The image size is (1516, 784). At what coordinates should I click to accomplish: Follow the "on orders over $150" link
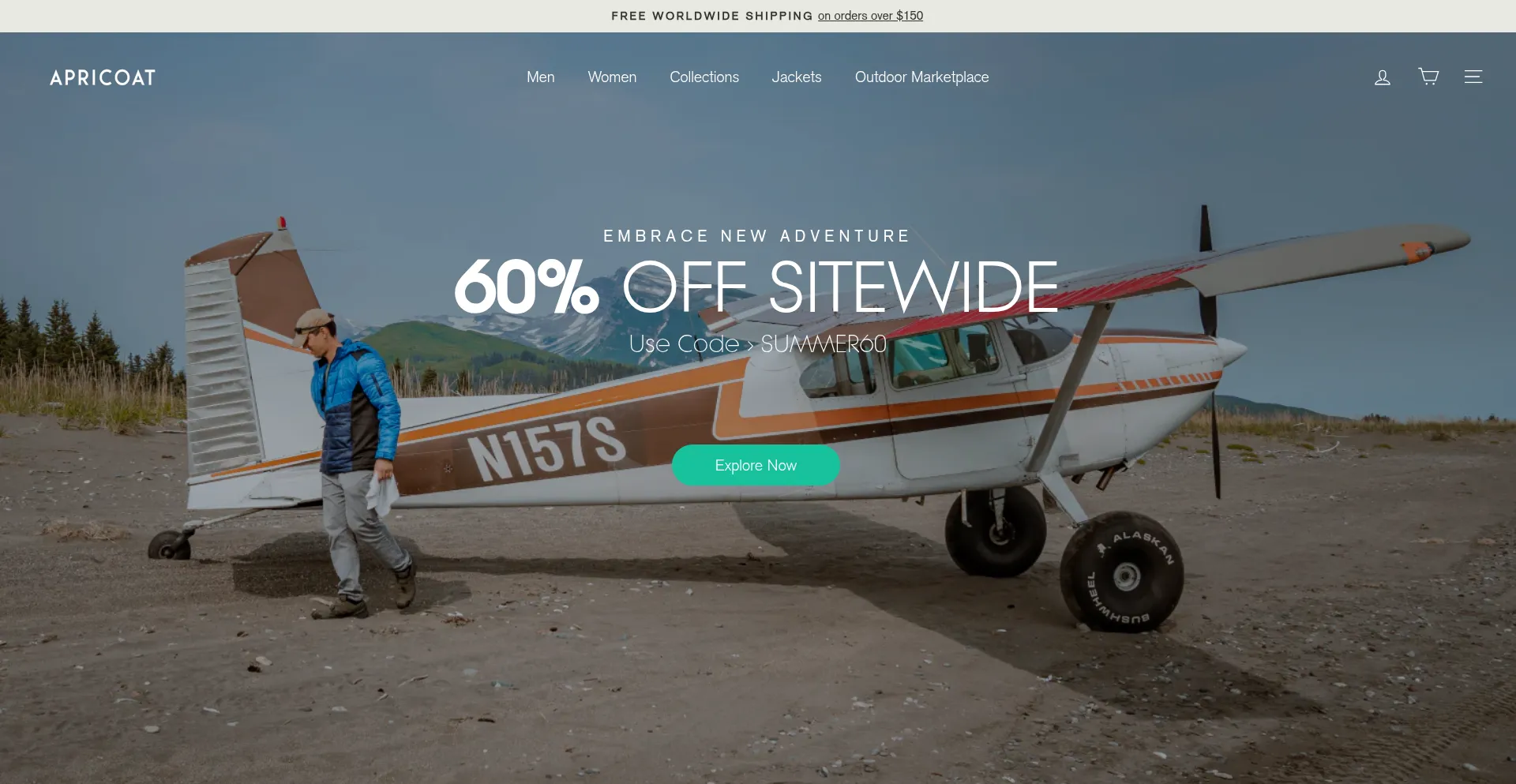tap(870, 16)
